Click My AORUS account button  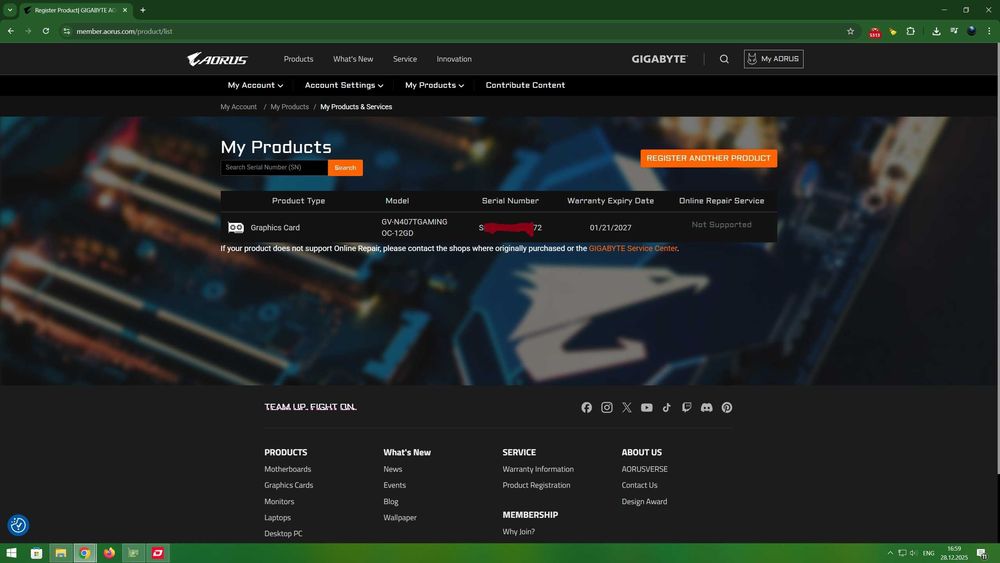point(774,59)
